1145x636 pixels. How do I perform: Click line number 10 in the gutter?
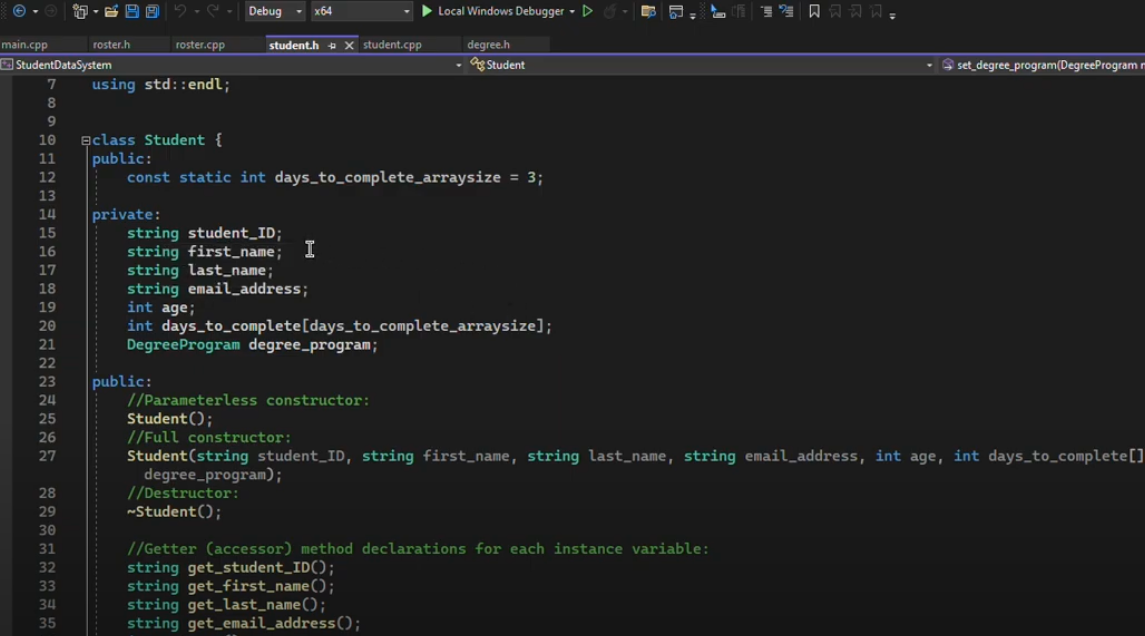(x=47, y=140)
